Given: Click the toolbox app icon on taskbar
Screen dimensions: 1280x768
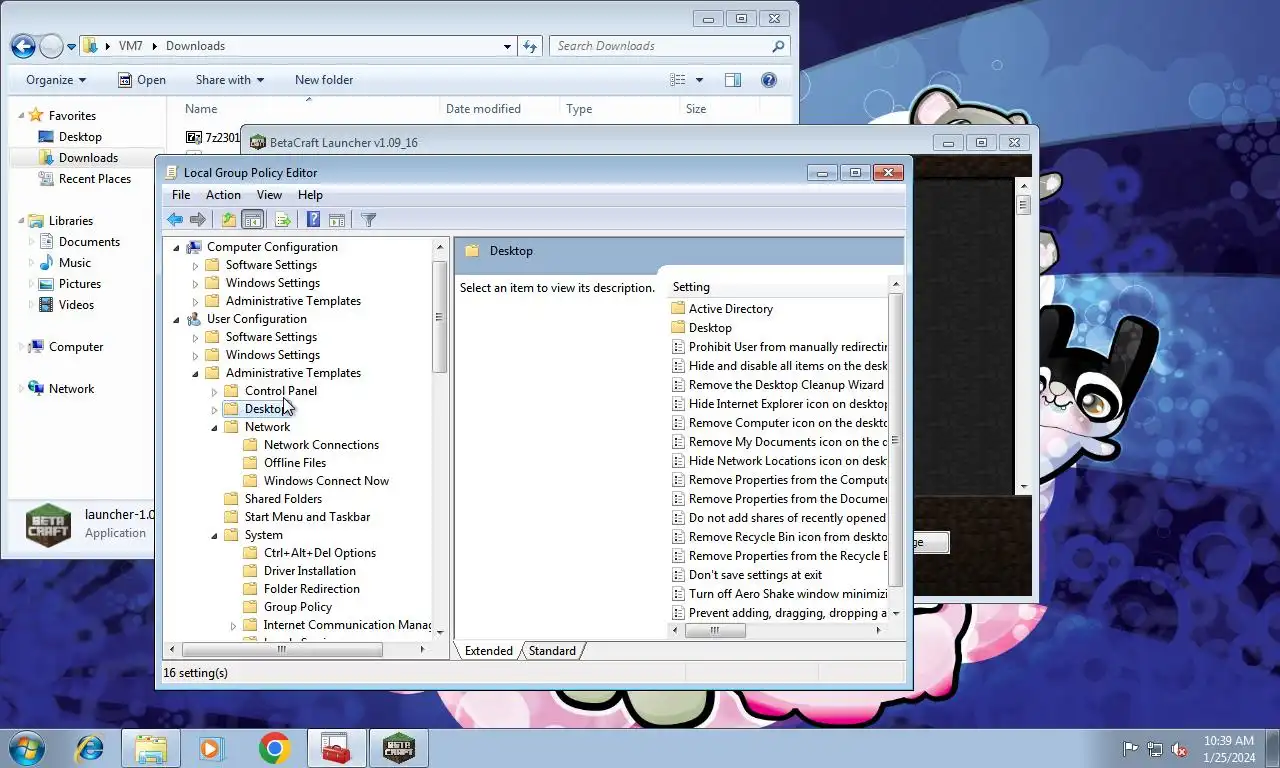Looking at the screenshot, I should coord(336,748).
